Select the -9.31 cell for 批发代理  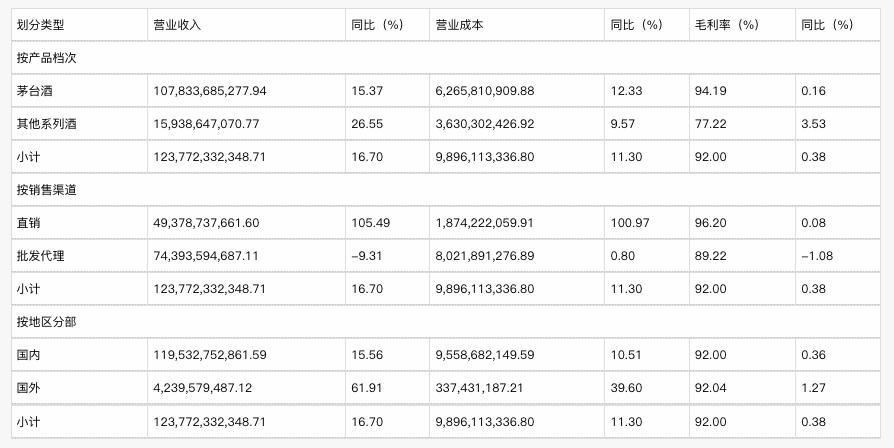[366, 256]
